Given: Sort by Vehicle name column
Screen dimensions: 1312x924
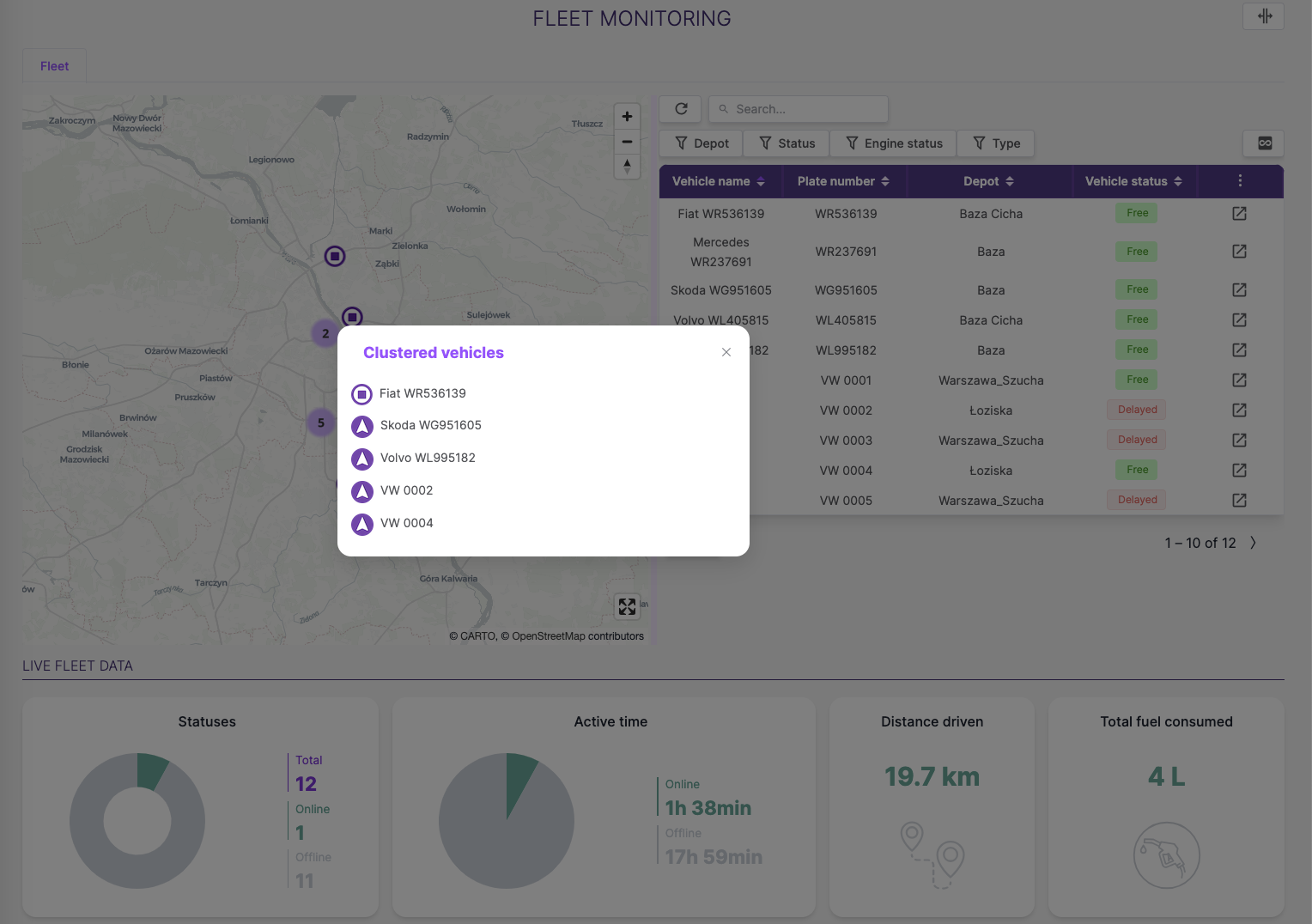Looking at the screenshot, I should point(718,181).
